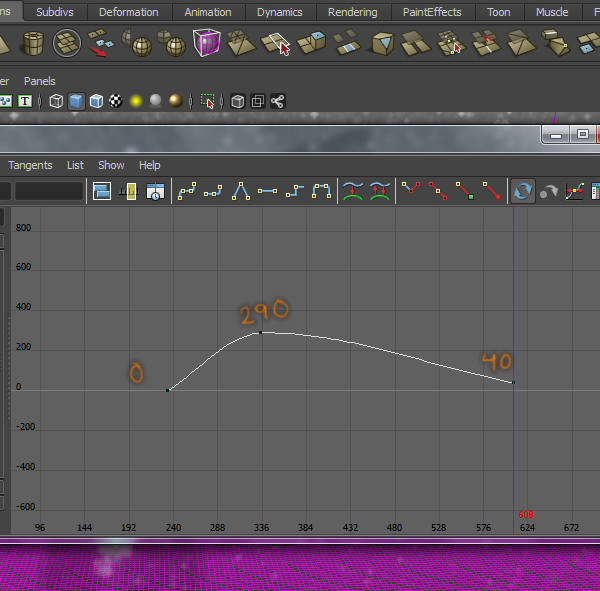Image resolution: width=600 pixels, height=591 pixels.
Task: Click the Frame All icon in Graph Editor
Action: pyautogui.click(x=102, y=191)
